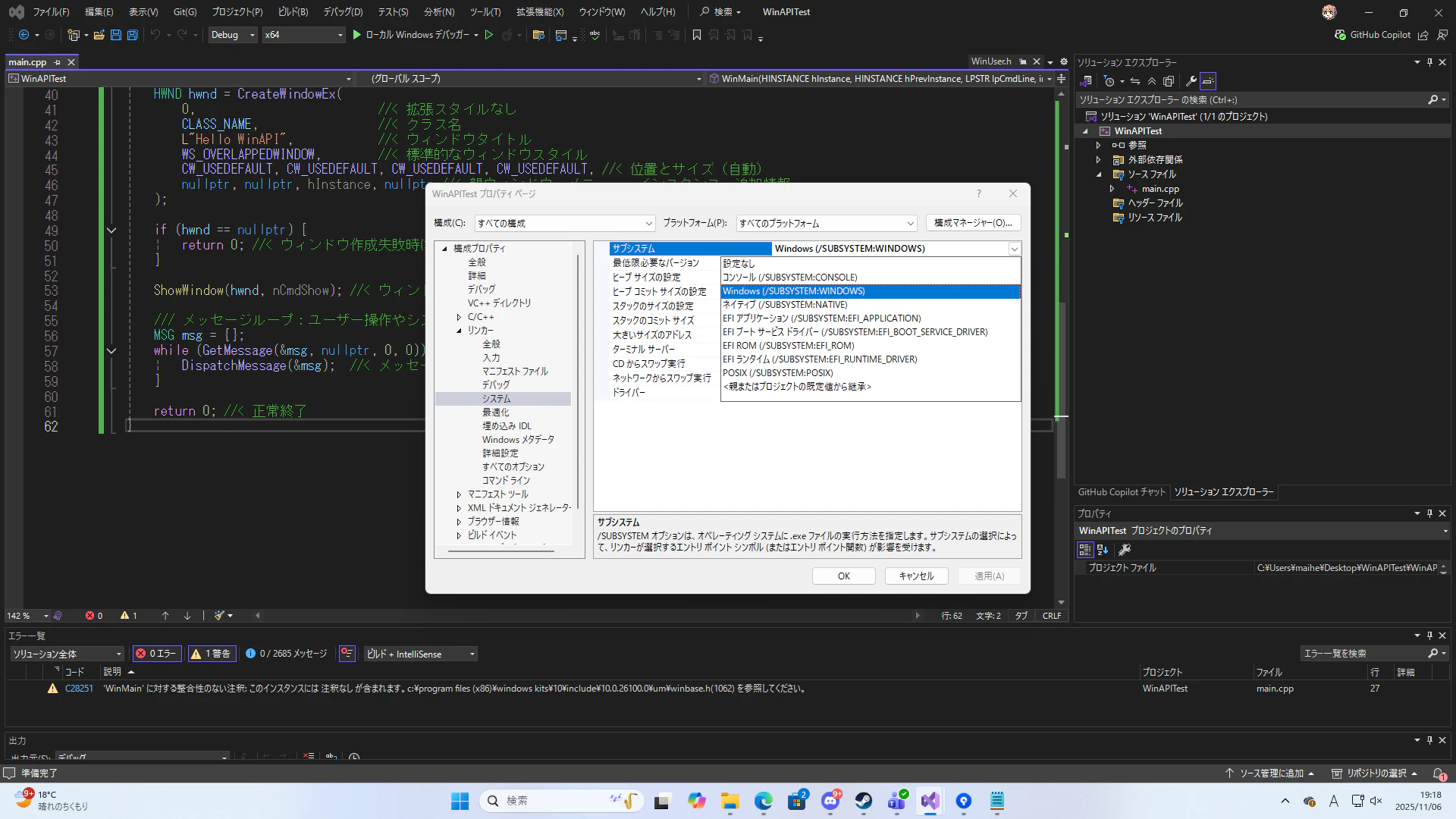Toggle the 1 warning filter button
The height and width of the screenshot is (819, 1456).
[x=212, y=654]
